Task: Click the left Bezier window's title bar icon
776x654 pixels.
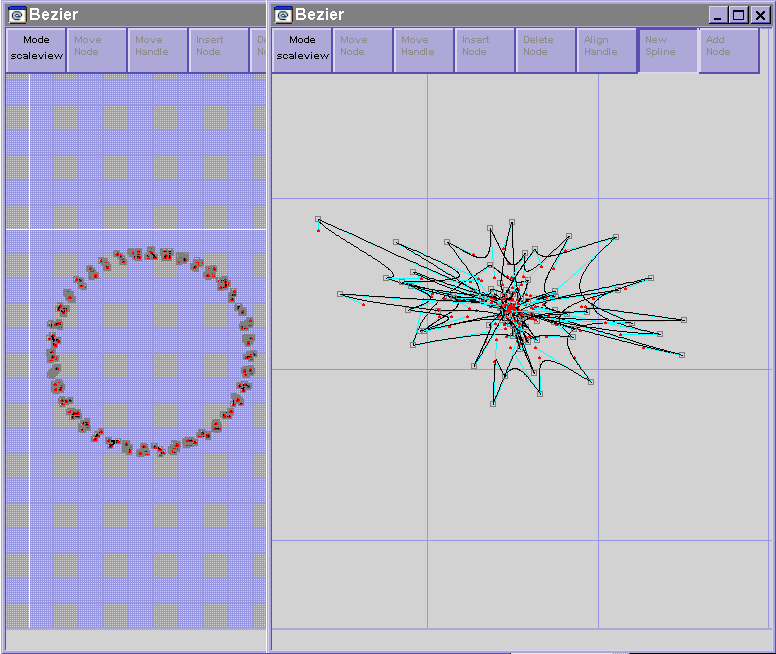Action: point(17,15)
